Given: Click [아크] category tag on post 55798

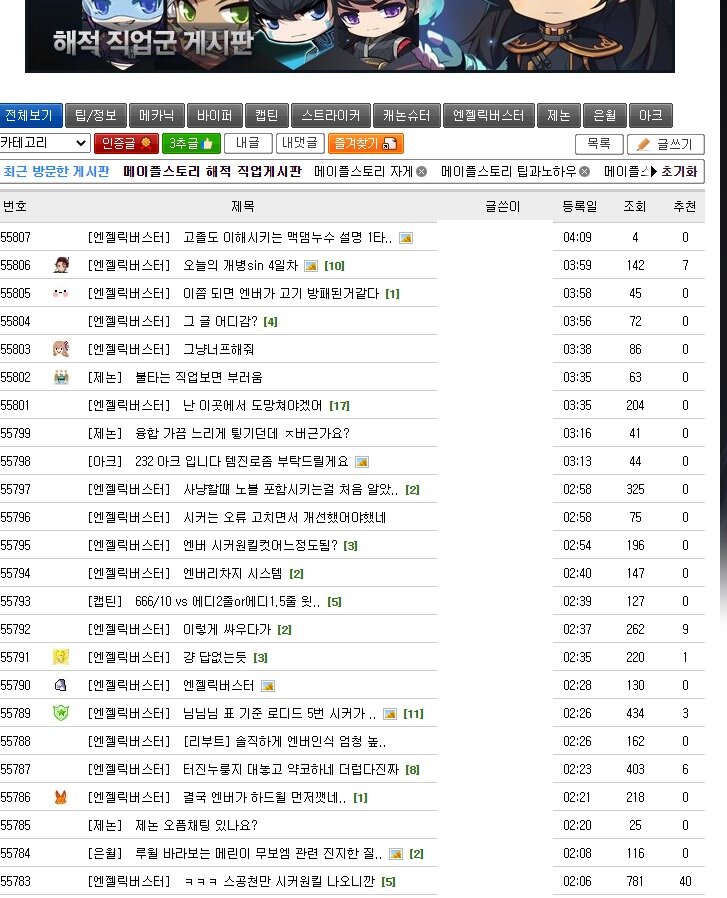Looking at the screenshot, I should pos(105,462).
